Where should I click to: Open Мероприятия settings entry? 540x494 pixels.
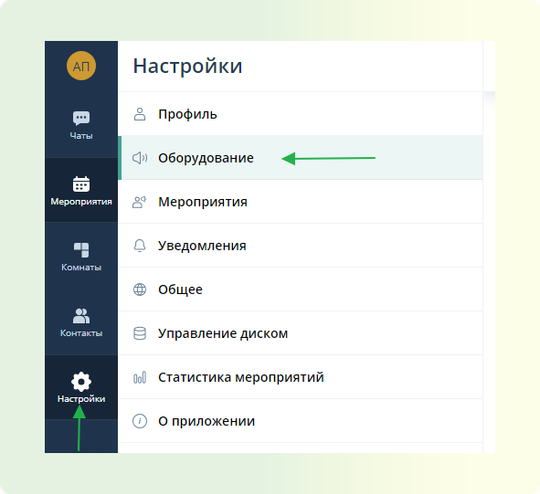300,202
